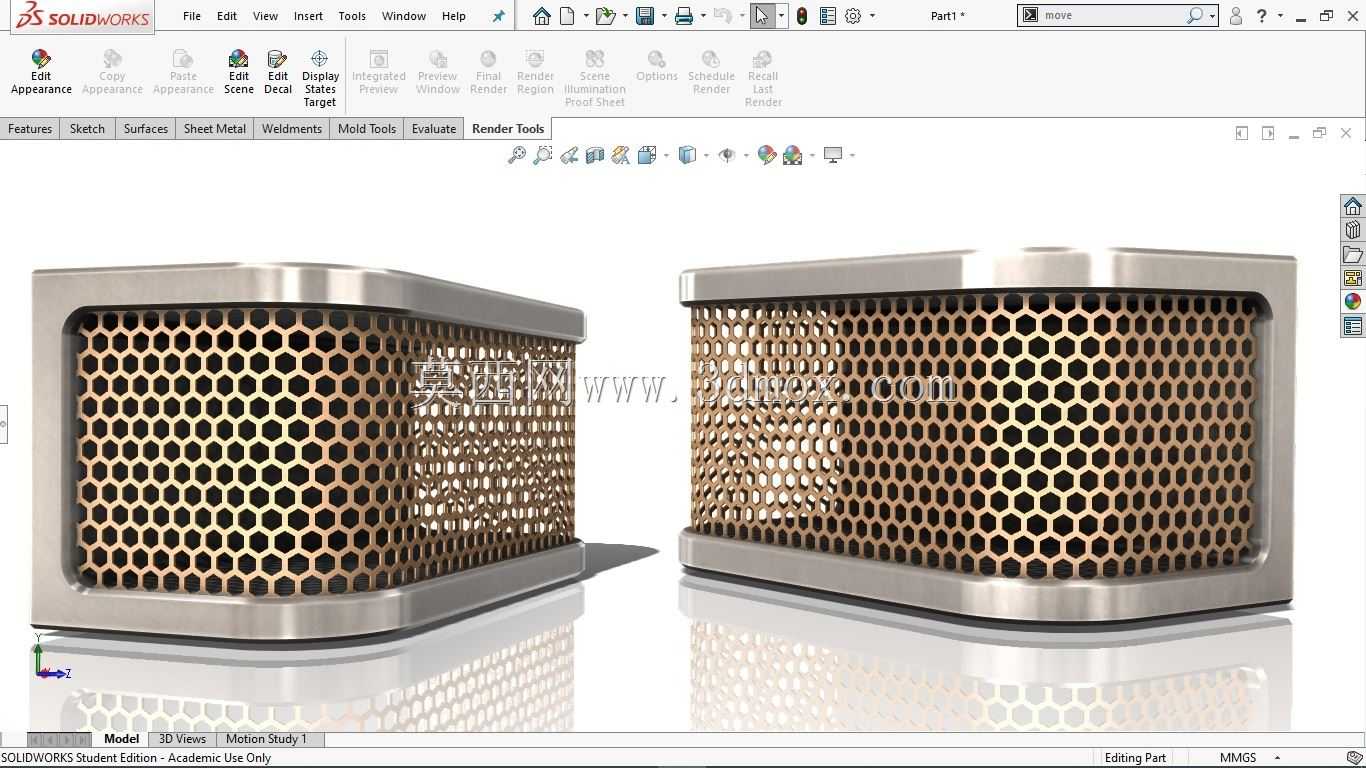Open the Section View tool
Screen dimensions: 1366x768
coord(595,155)
